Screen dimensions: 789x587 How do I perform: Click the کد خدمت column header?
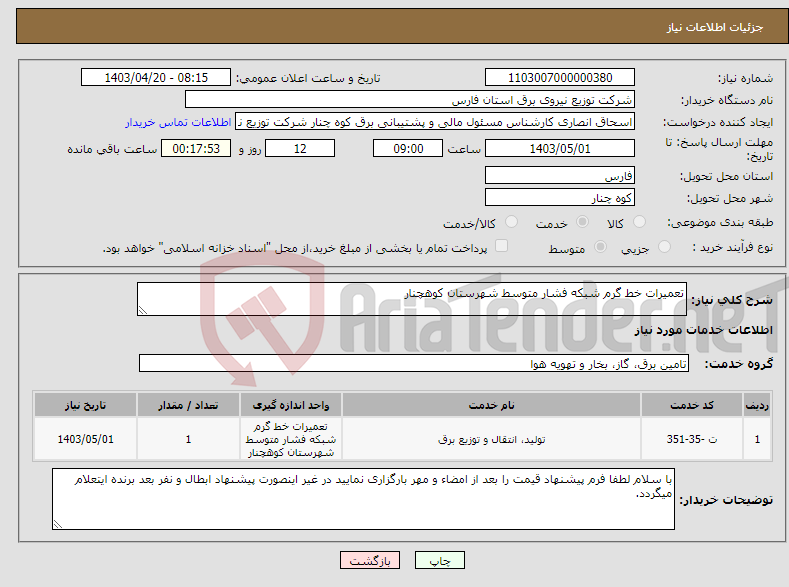692,405
